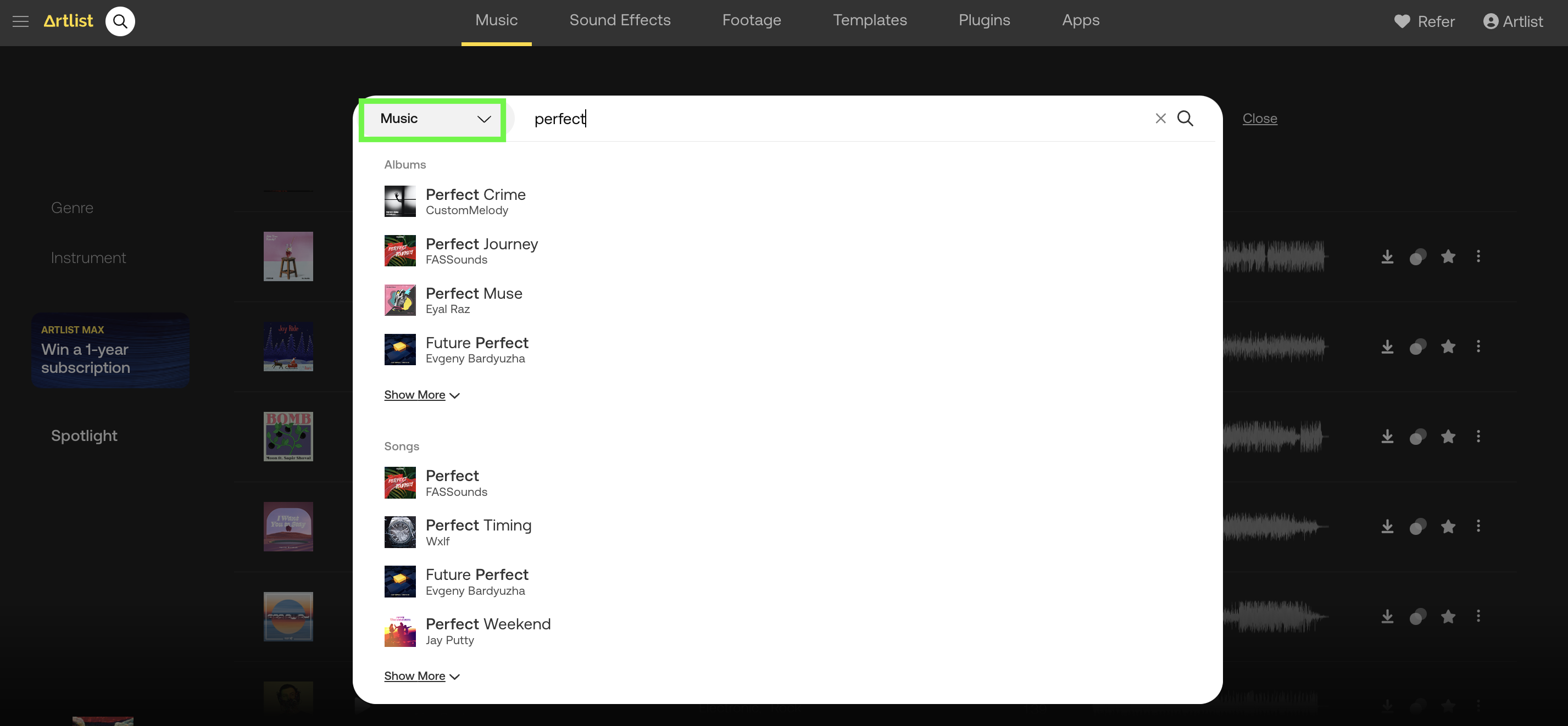Find similar songs for first track
This screenshot has height=726, width=1568.
[1417, 256]
